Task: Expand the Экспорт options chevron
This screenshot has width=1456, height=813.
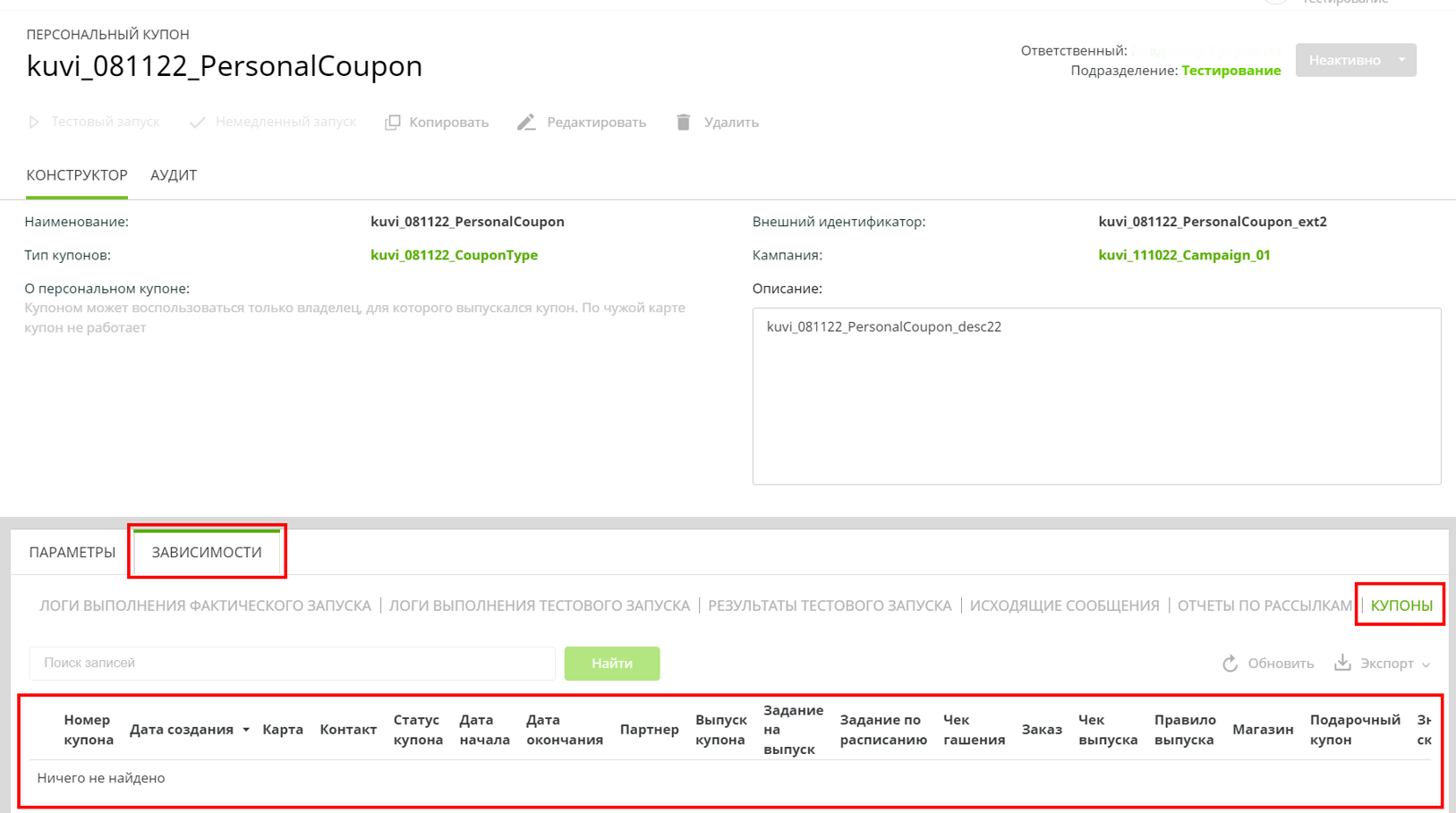Action: (1426, 665)
